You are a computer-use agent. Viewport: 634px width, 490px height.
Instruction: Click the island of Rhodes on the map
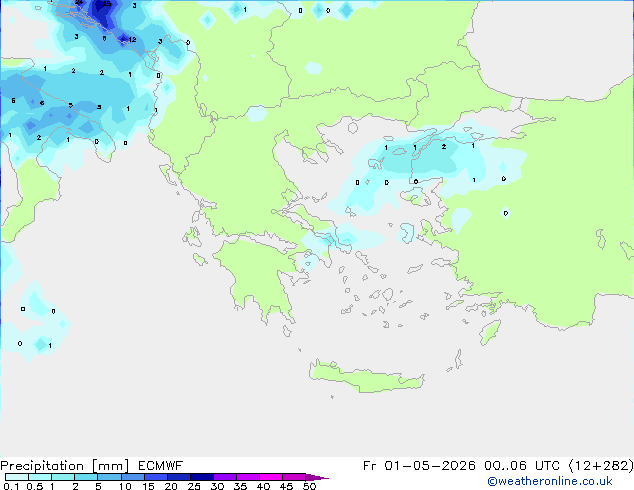490,332
